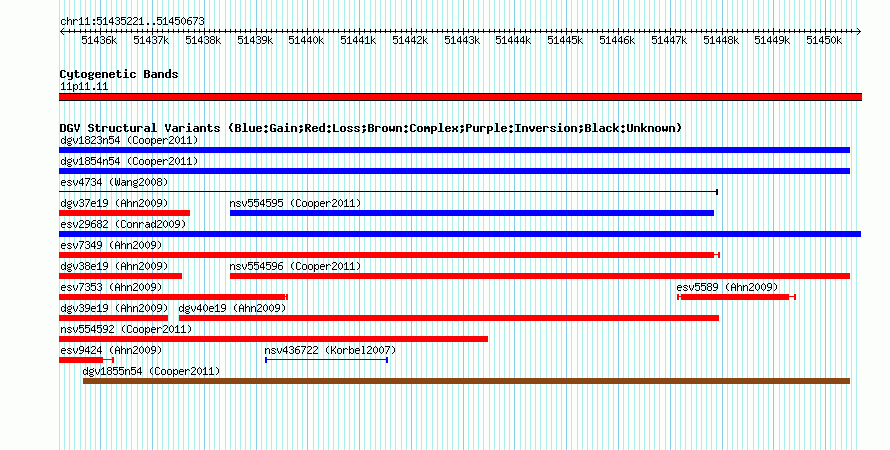
Task: Click the DGV Structural Variants track title
Action: pos(370,128)
